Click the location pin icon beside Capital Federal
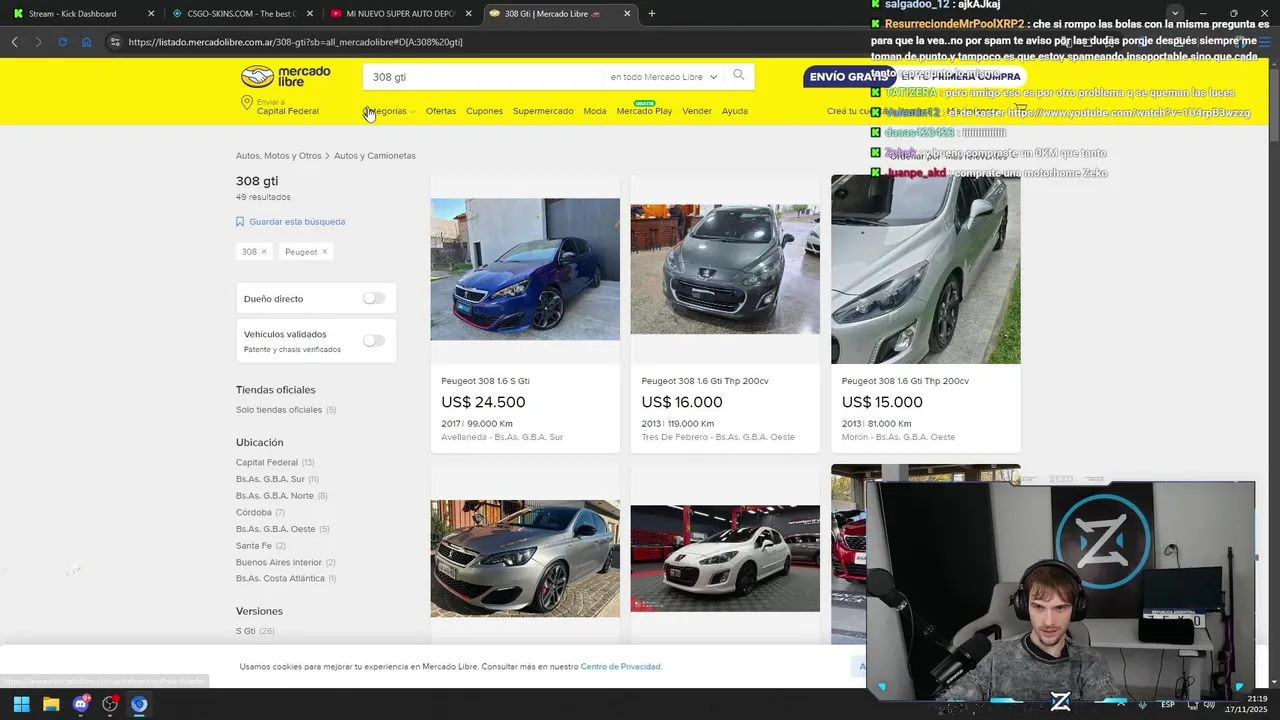 (246, 103)
